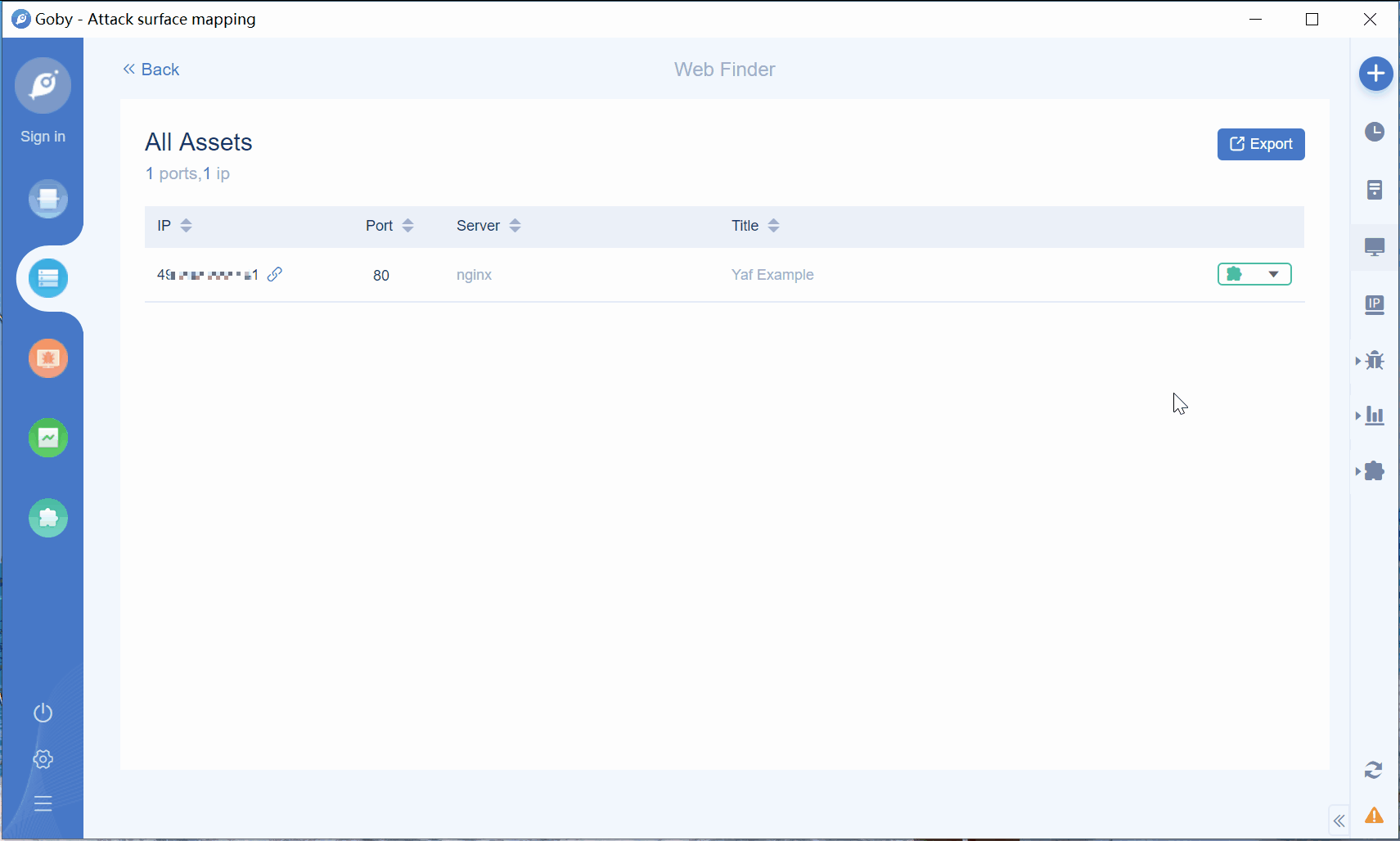Sort the table by Port column

[407, 226]
